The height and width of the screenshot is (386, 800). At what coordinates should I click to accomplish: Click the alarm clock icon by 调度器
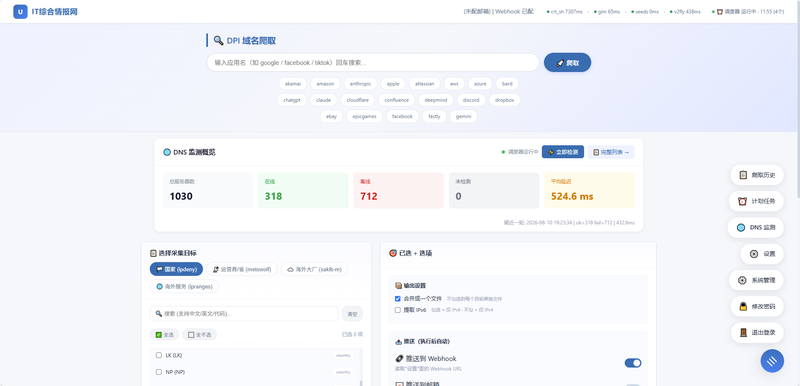[720, 12]
